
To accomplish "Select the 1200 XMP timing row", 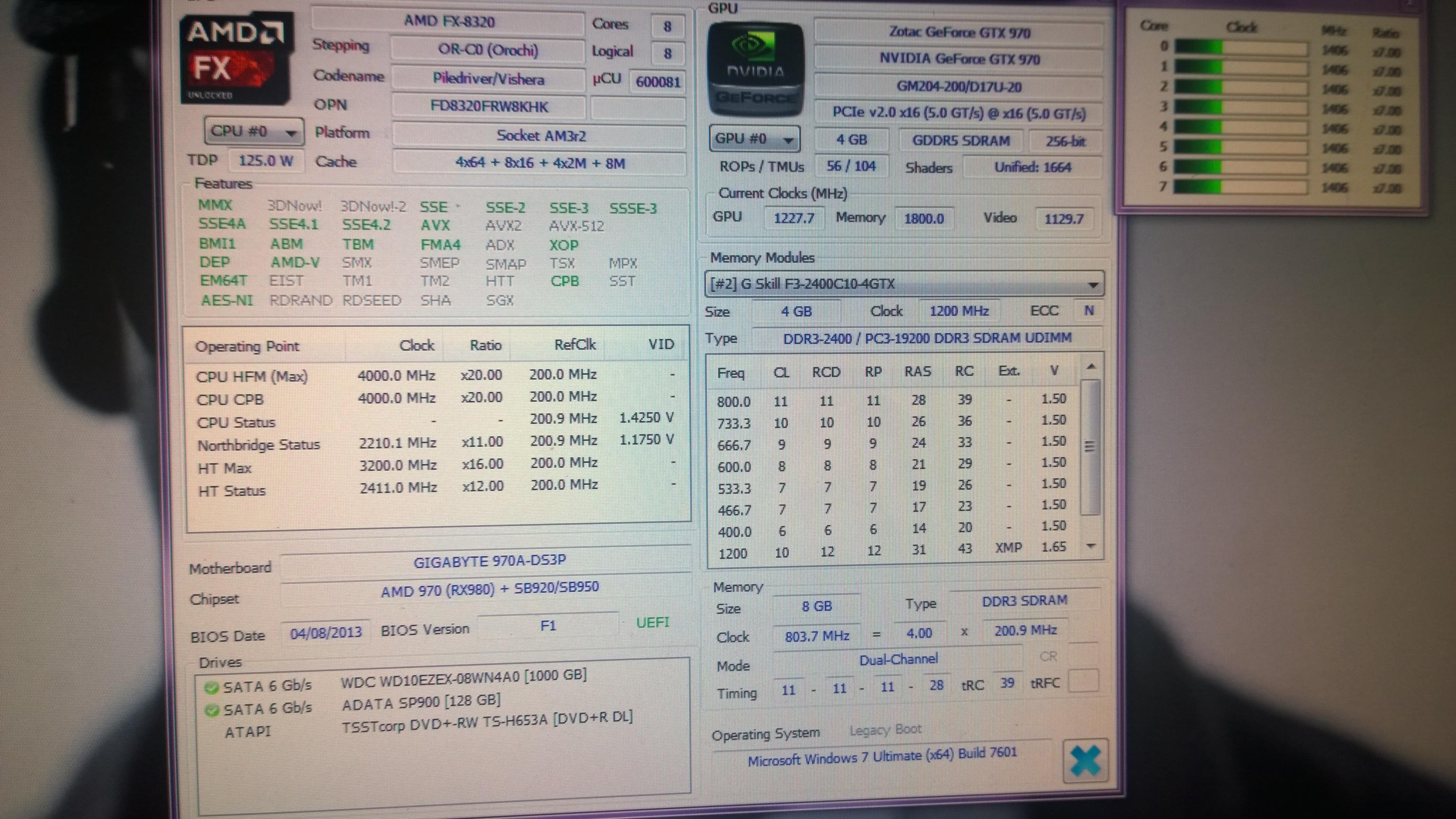I will [893, 551].
